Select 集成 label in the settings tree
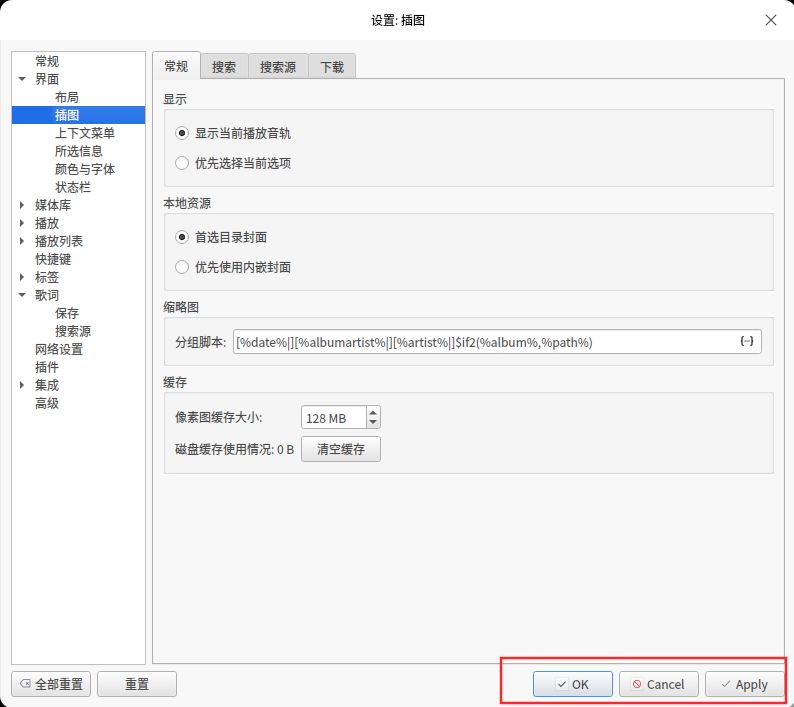 coord(47,385)
